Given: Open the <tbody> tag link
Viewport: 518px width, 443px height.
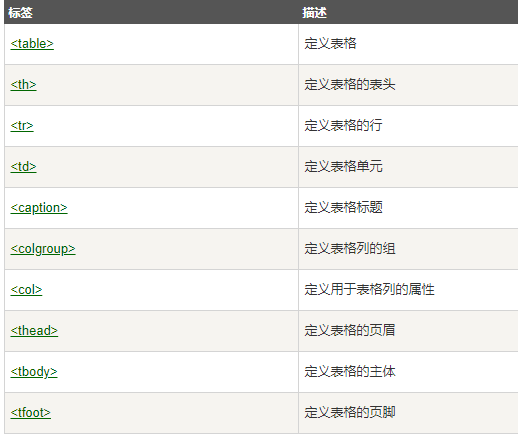Looking at the screenshot, I should pos(34,372).
